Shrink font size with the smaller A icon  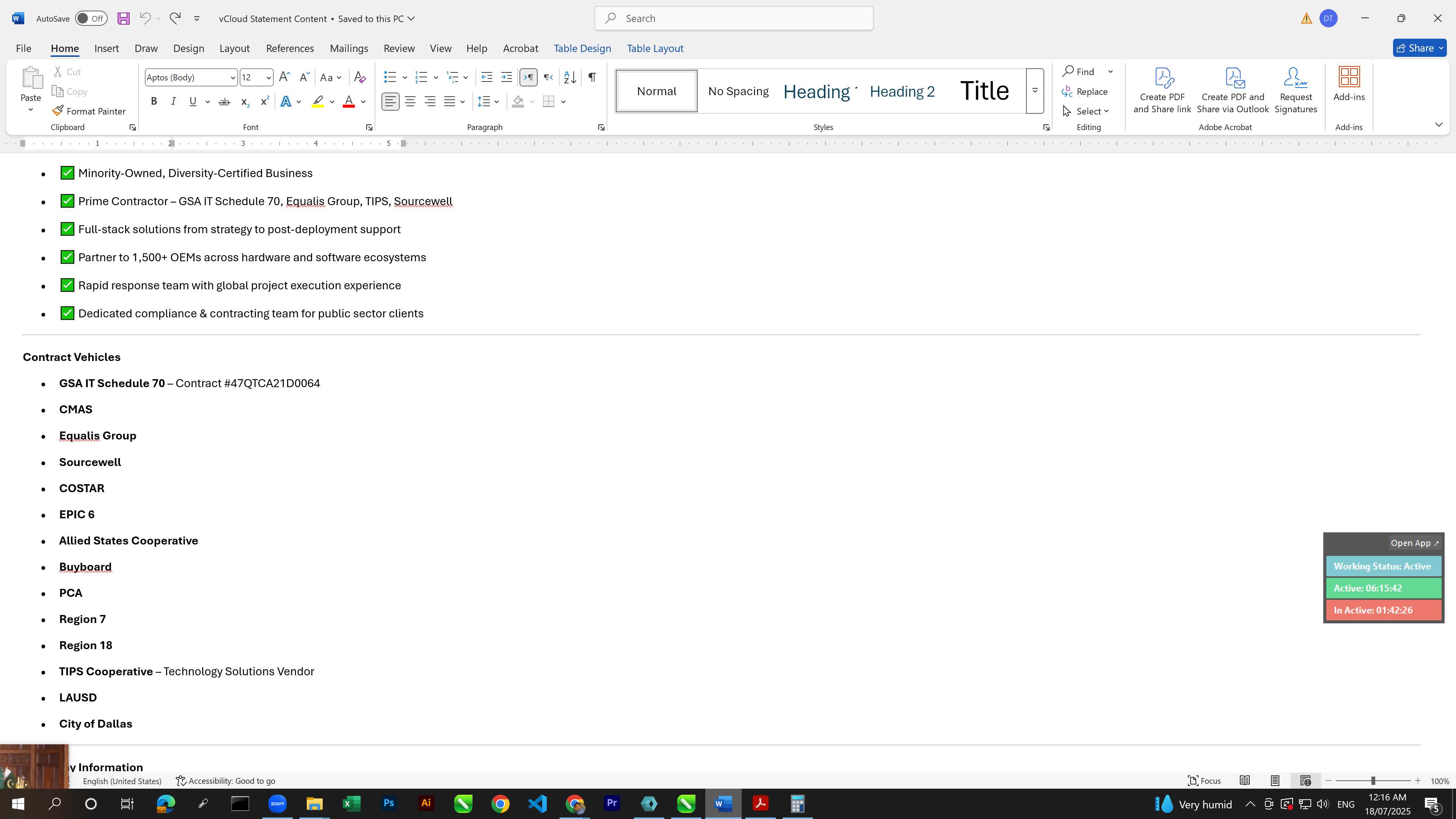[304, 77]
